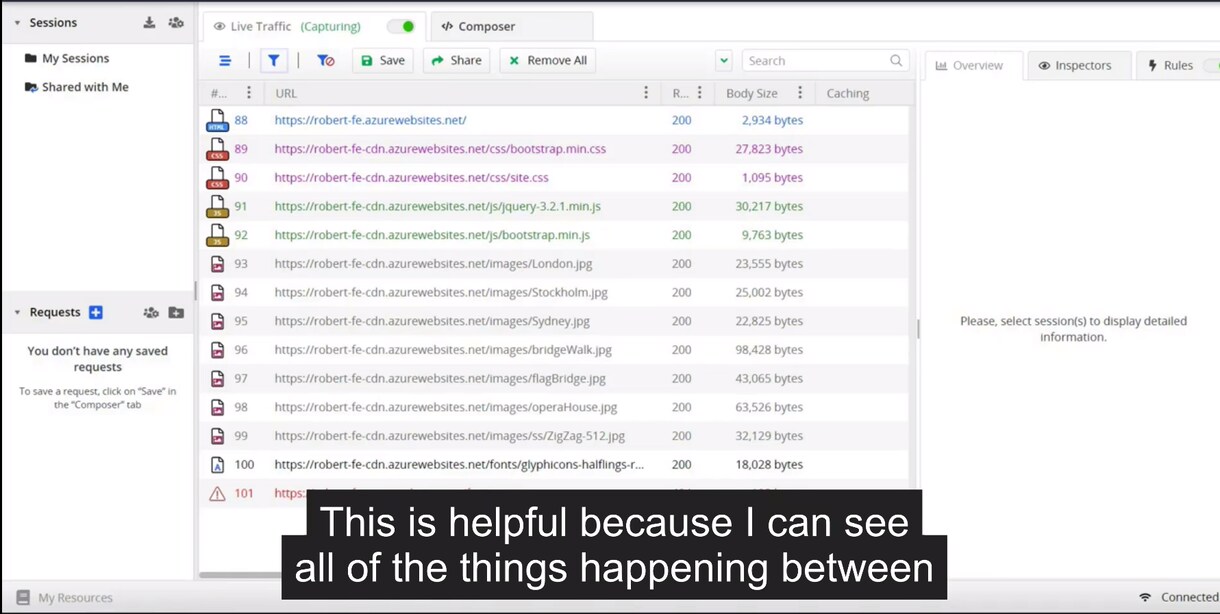This screenshot has width=1220, height=614.
Task: Click the CSS icon for session 89
Action: (x=217, y=150)
